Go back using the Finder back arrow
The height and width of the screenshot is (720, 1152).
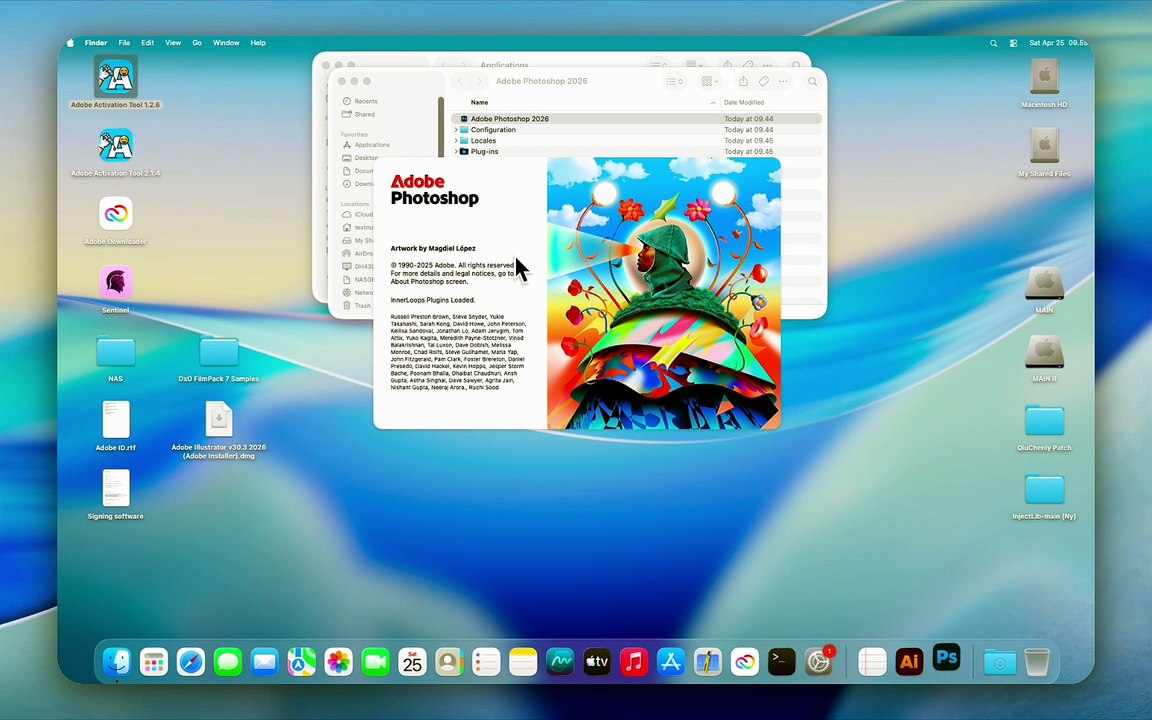click(461, 82)
